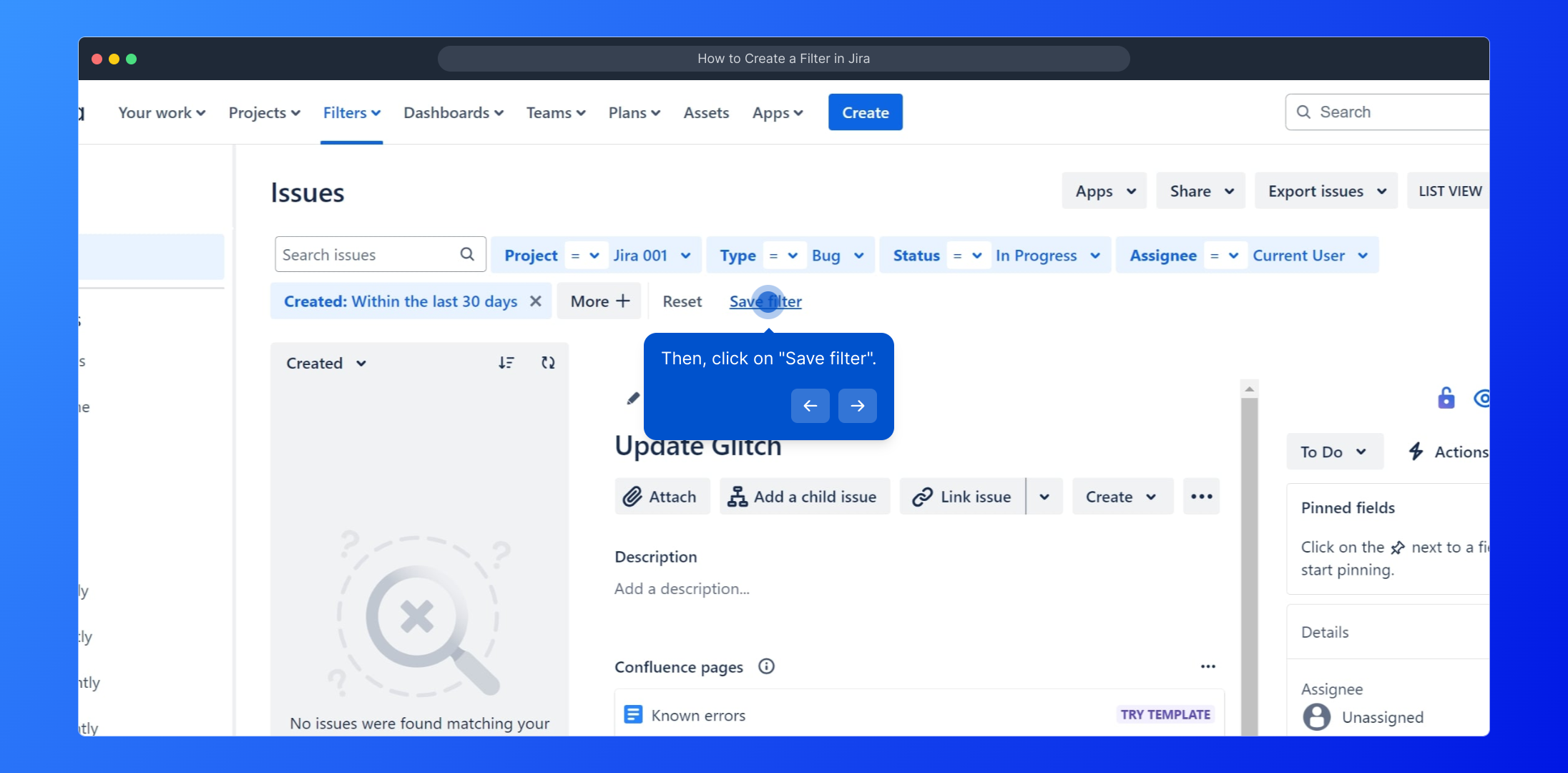Viewport: 1568px width, 773px height.
Task: Toggle the watch eye icon
Action: 1482,398
